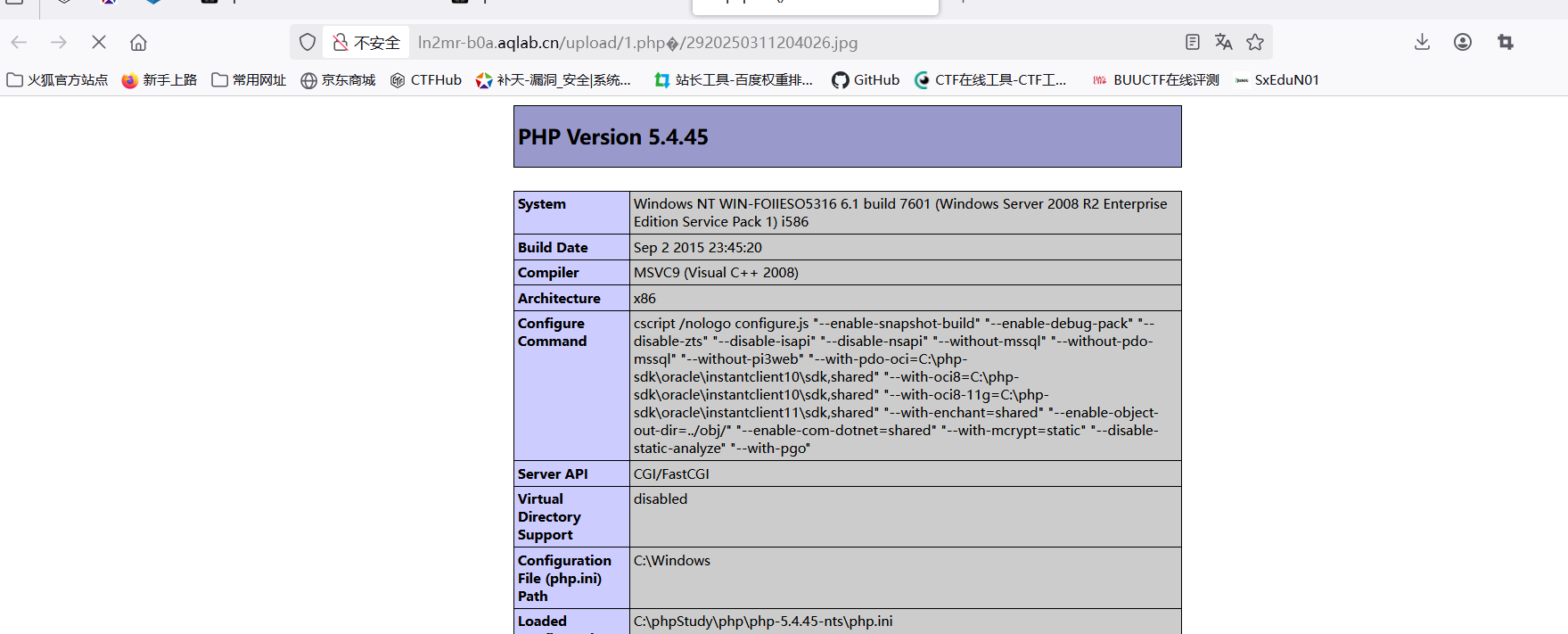Viewport: 1568px width, 634px height.
Task: Open the translate page icon
Action: coord(1224,42)
